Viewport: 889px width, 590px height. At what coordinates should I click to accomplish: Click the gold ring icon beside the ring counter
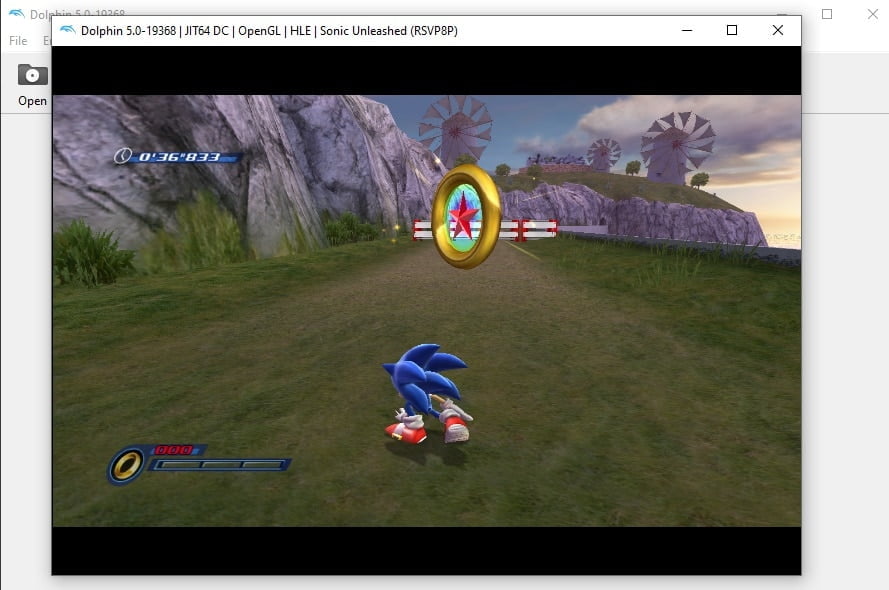[126, 465]
